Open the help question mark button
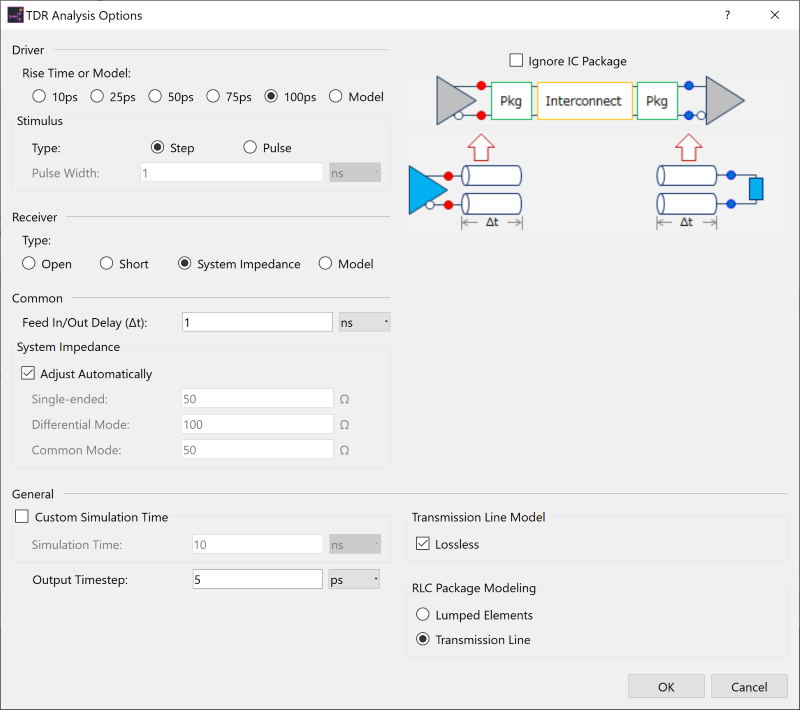This screenshot has width=800, height=710. point(728,15)
